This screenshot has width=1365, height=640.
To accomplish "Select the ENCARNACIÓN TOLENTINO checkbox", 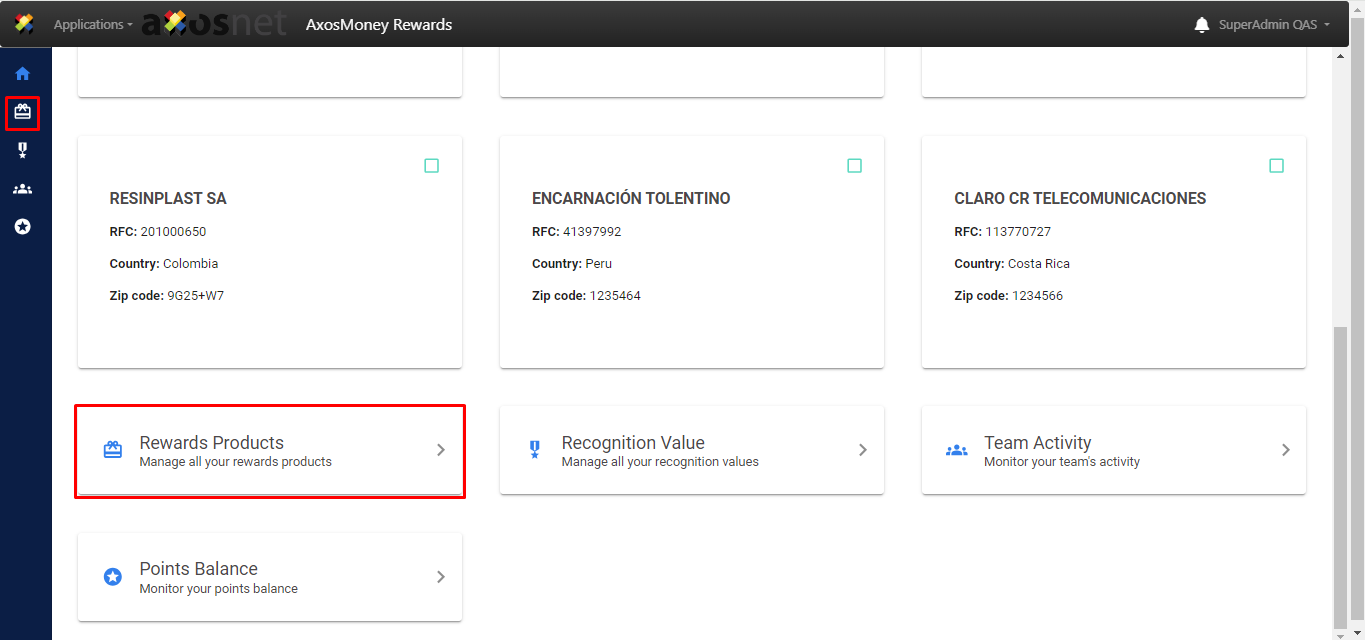I will tap(854, 166).
